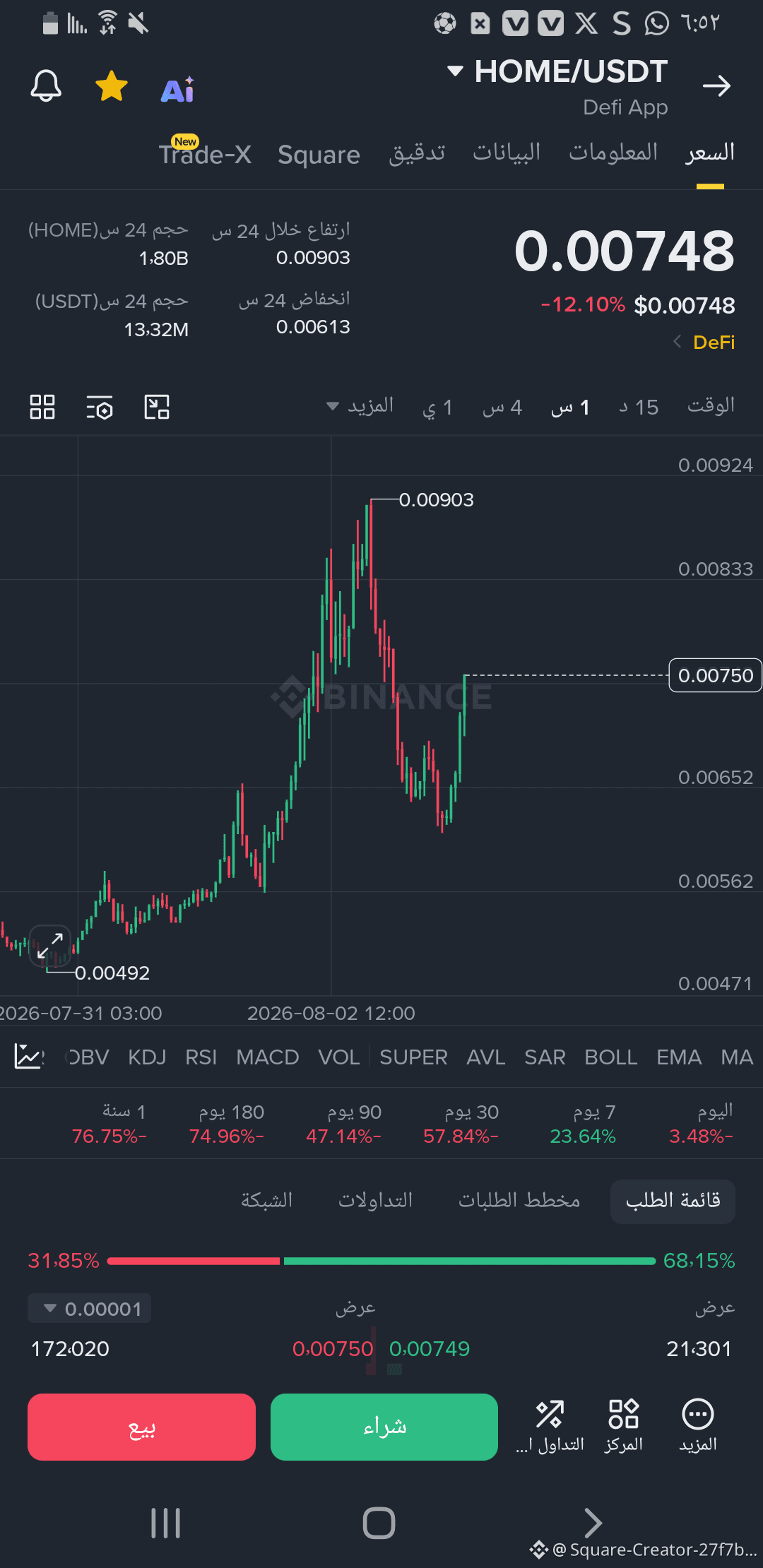The image size is (763, 1568).
Task: Tap the price alert bell icon
Action: tap(46, 86)
